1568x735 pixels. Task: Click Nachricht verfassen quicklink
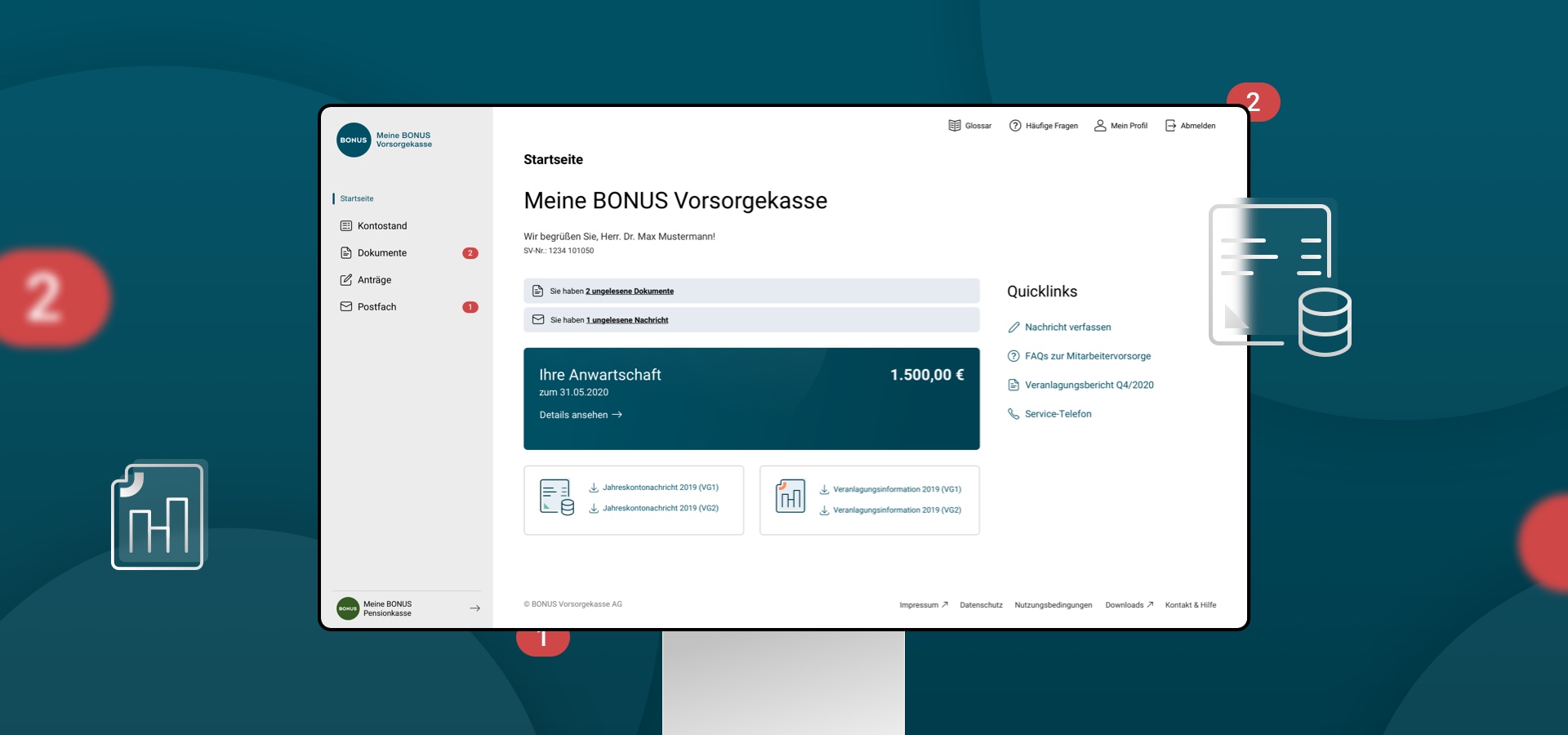click(x=1068, y=327)
